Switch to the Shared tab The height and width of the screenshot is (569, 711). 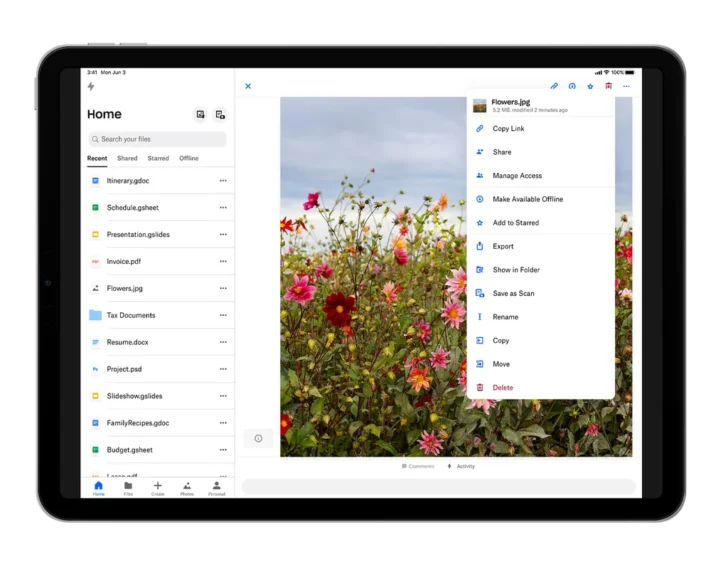(x=127, y=158)
